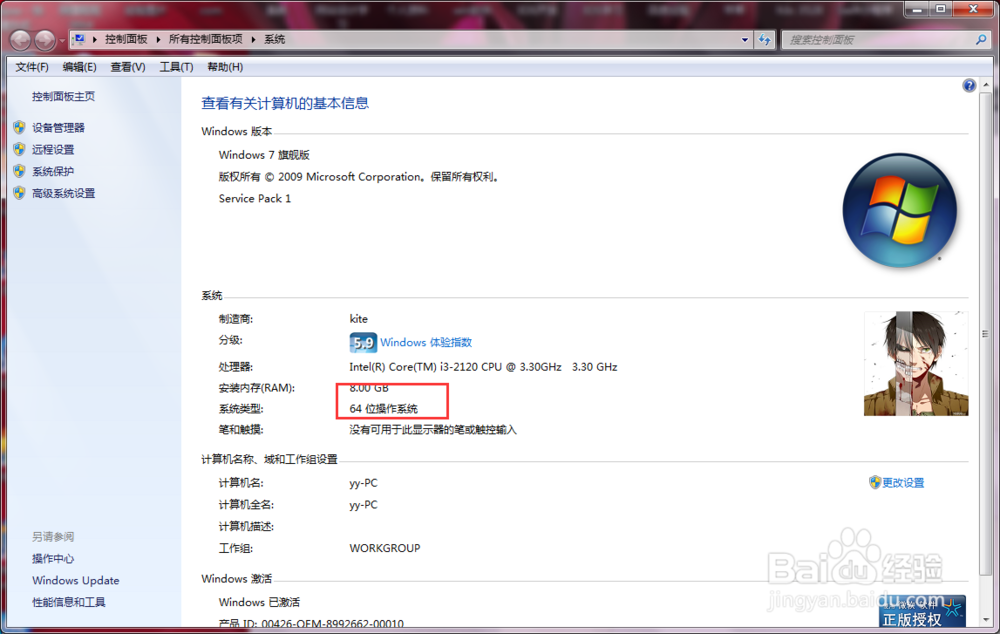Expand arrow after 所有控制面板项 breadcrumb

point(253,40)
